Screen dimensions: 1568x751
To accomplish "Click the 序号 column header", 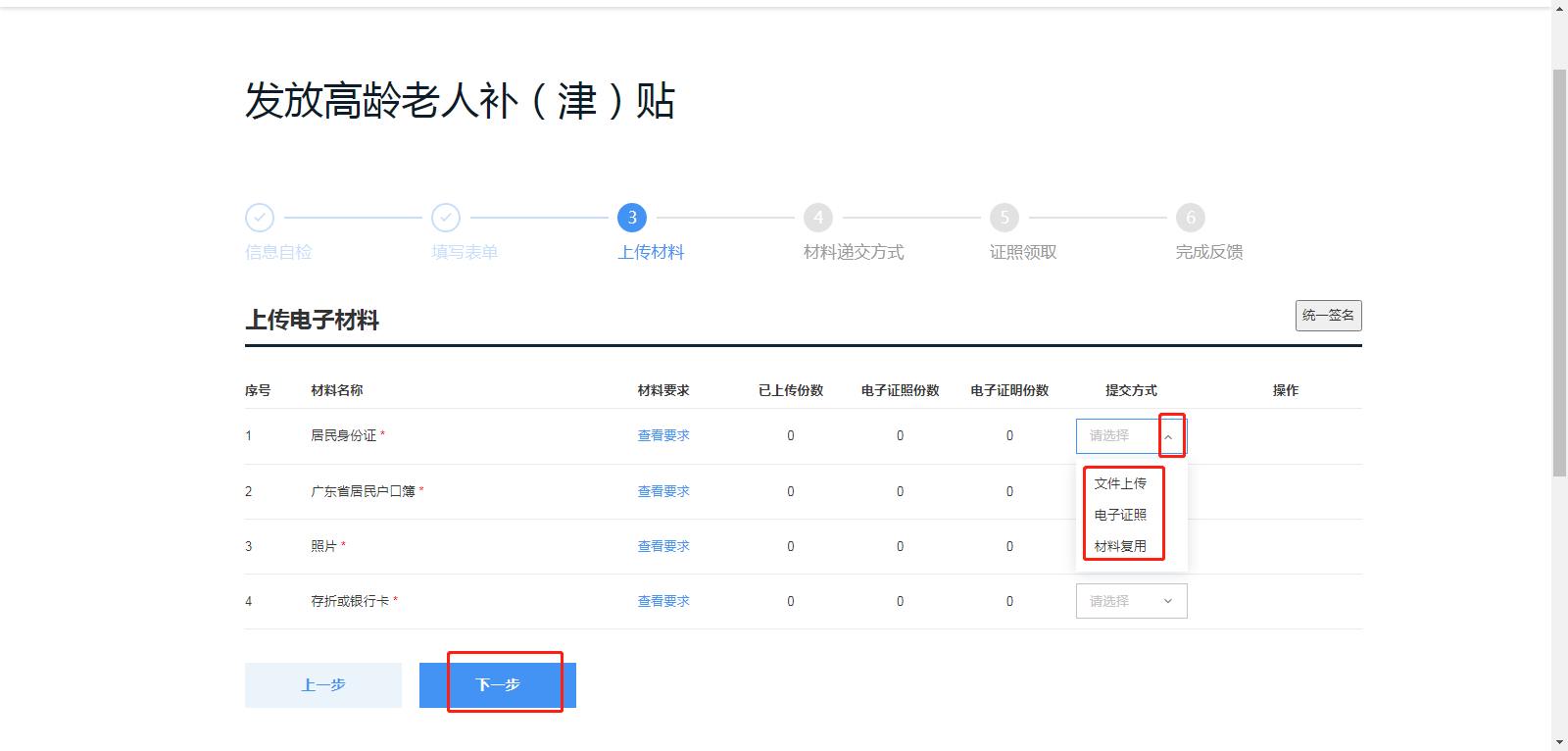I will point(258,390).
